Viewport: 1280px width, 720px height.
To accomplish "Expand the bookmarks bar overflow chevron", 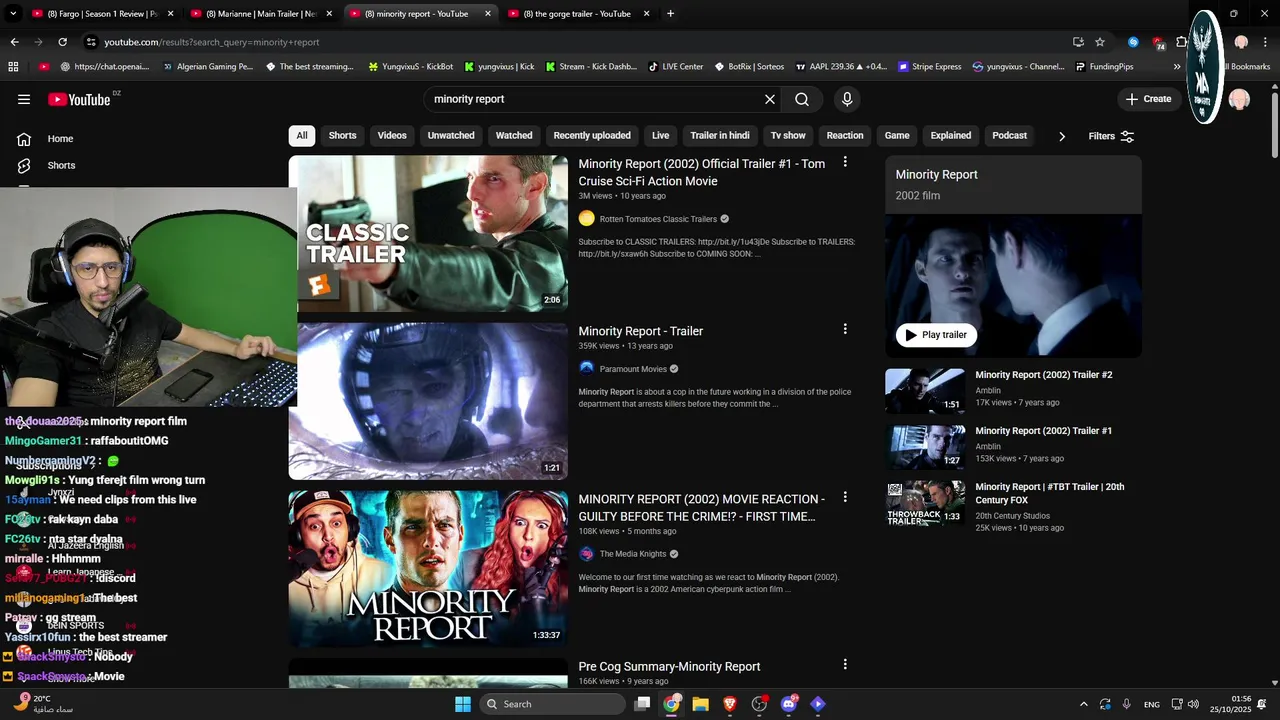I will point(1177,67).
